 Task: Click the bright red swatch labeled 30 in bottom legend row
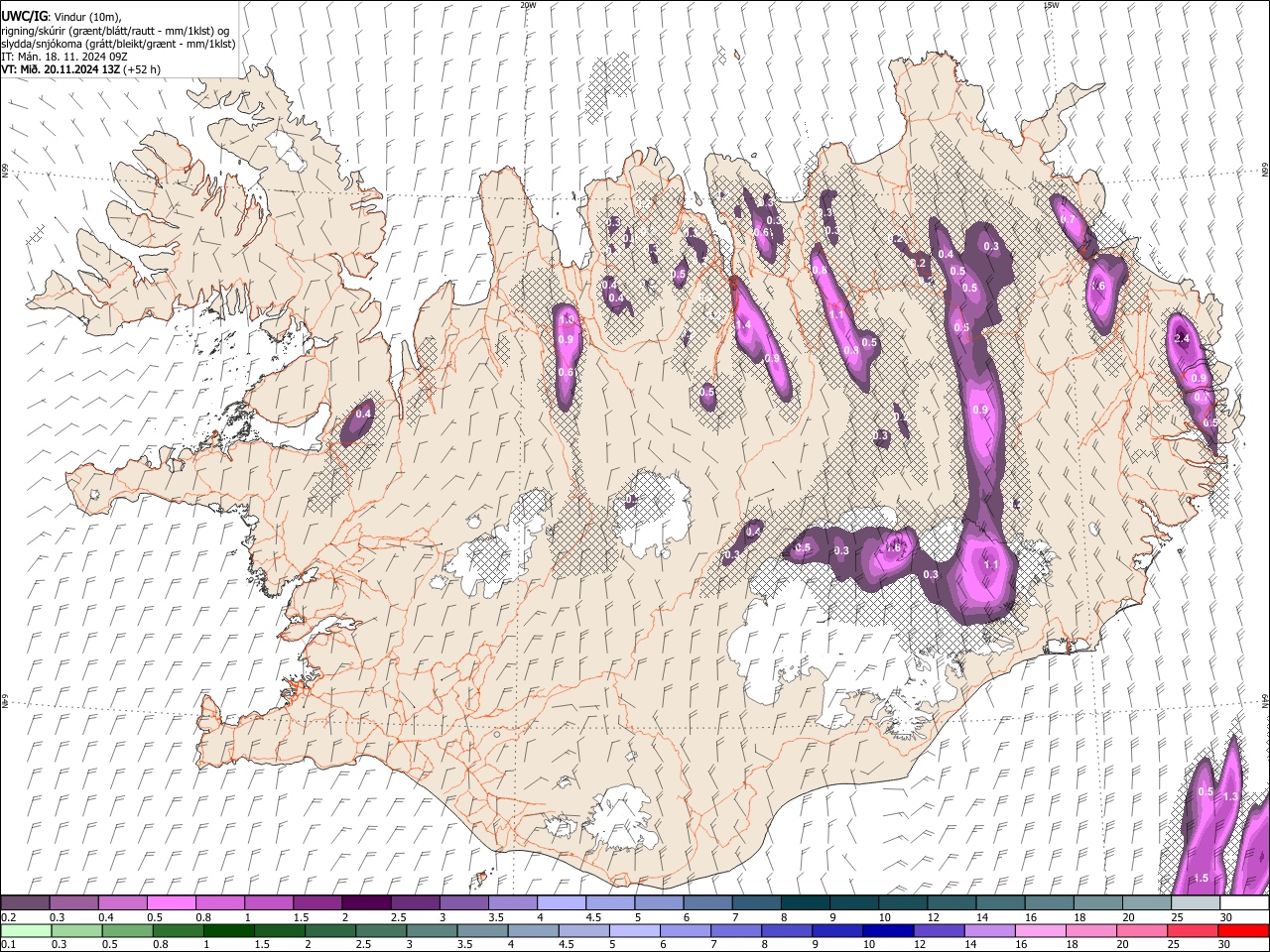pyautogui.click(x=1244, y=930)
